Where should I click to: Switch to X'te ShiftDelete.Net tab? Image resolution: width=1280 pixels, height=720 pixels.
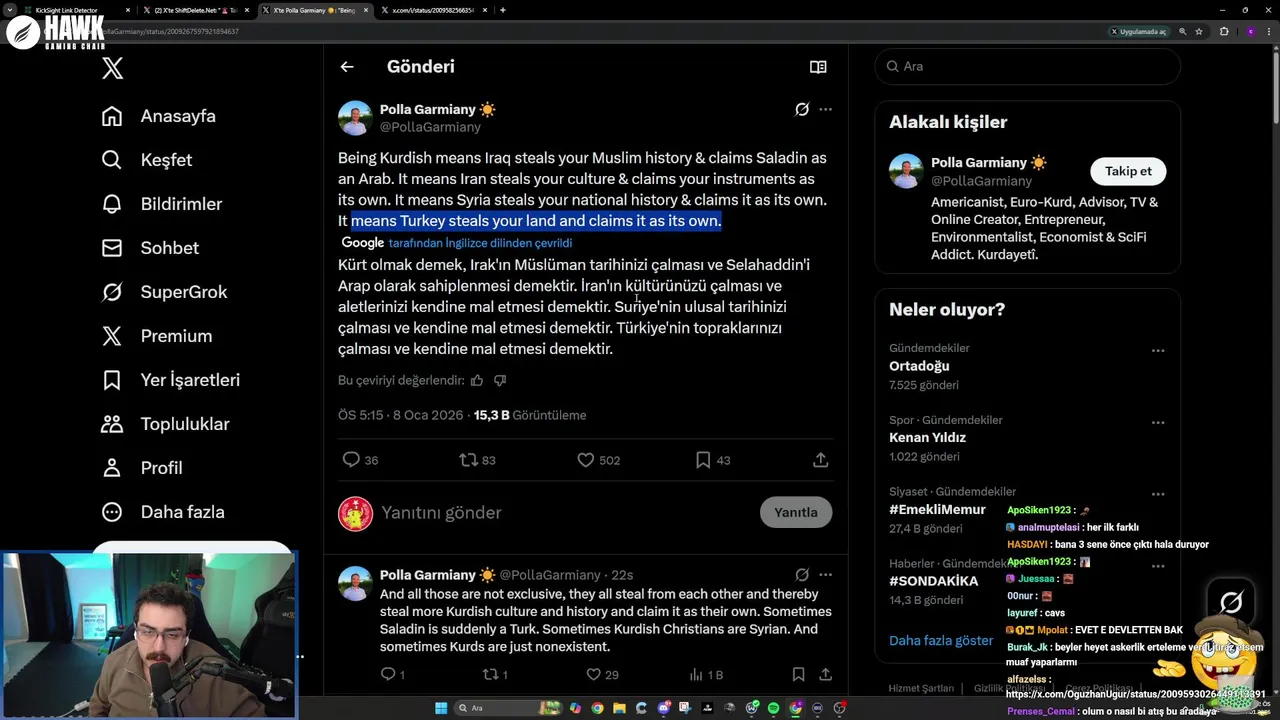coord(196,10)
